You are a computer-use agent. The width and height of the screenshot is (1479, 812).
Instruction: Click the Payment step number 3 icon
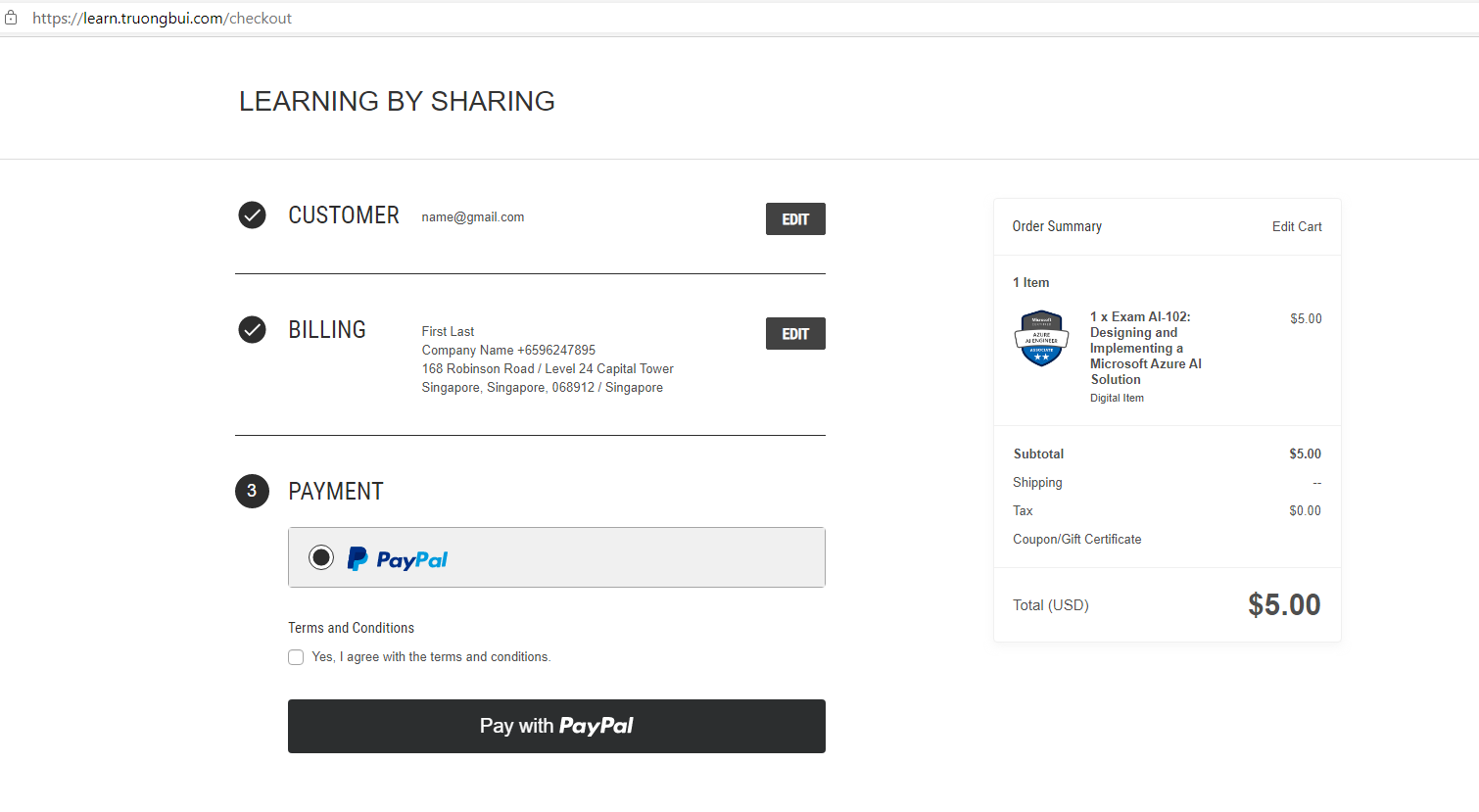[x=252, y=491]
